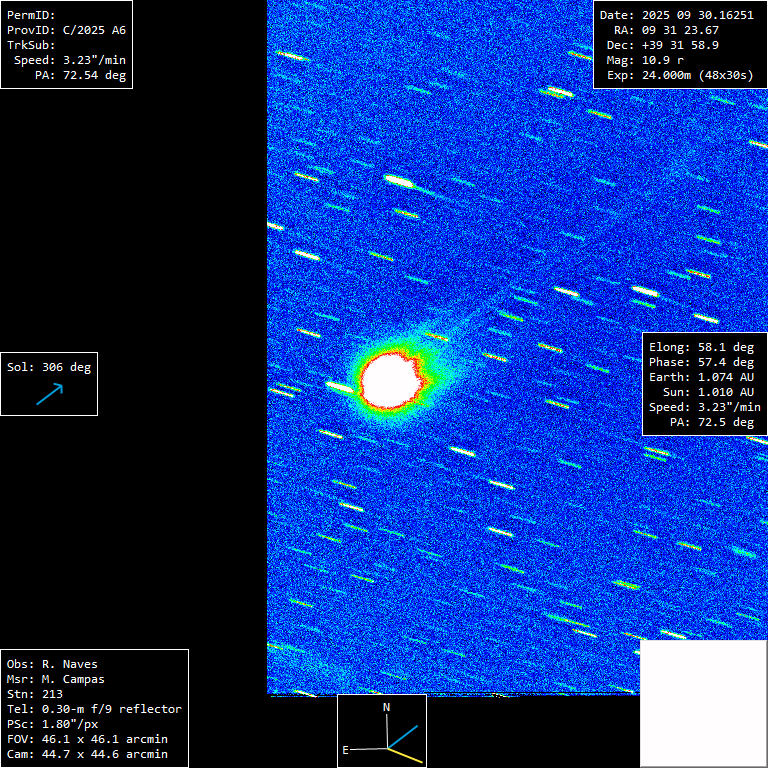Click the Date 2025 09 30.16251 line
This screenshot has height=768, width=768.
(674, 15)
